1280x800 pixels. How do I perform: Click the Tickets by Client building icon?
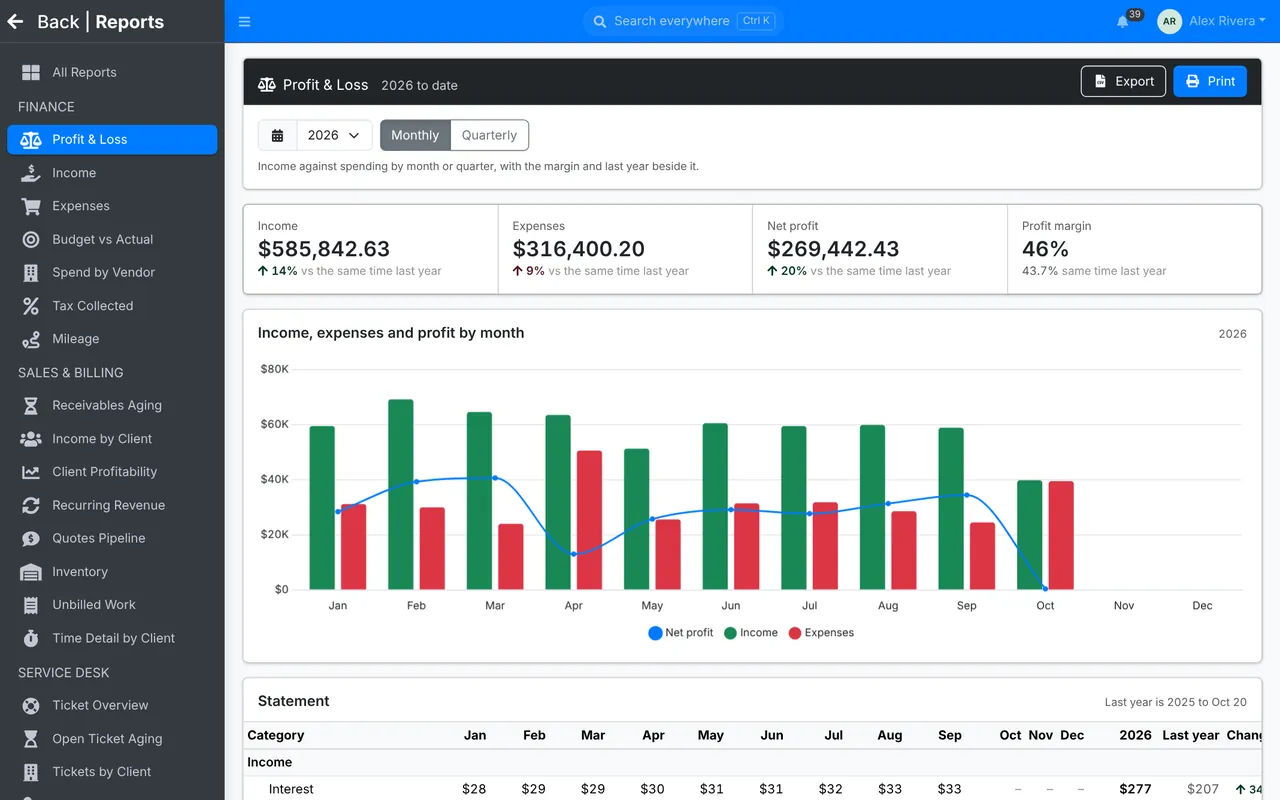(31, 771)
